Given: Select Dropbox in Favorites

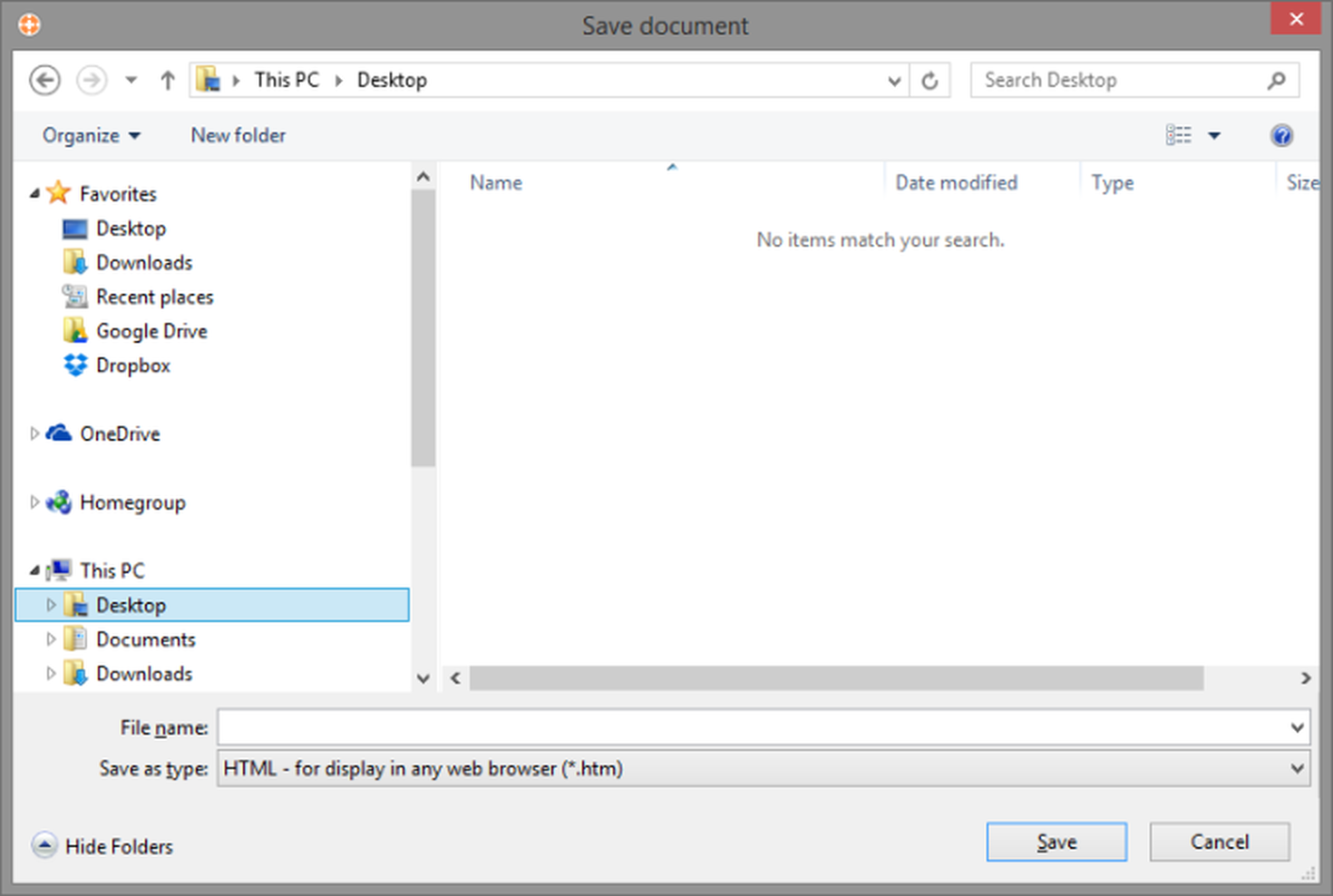Looking at the screenshot, I should pyautogui.click(x=132, y=365).
